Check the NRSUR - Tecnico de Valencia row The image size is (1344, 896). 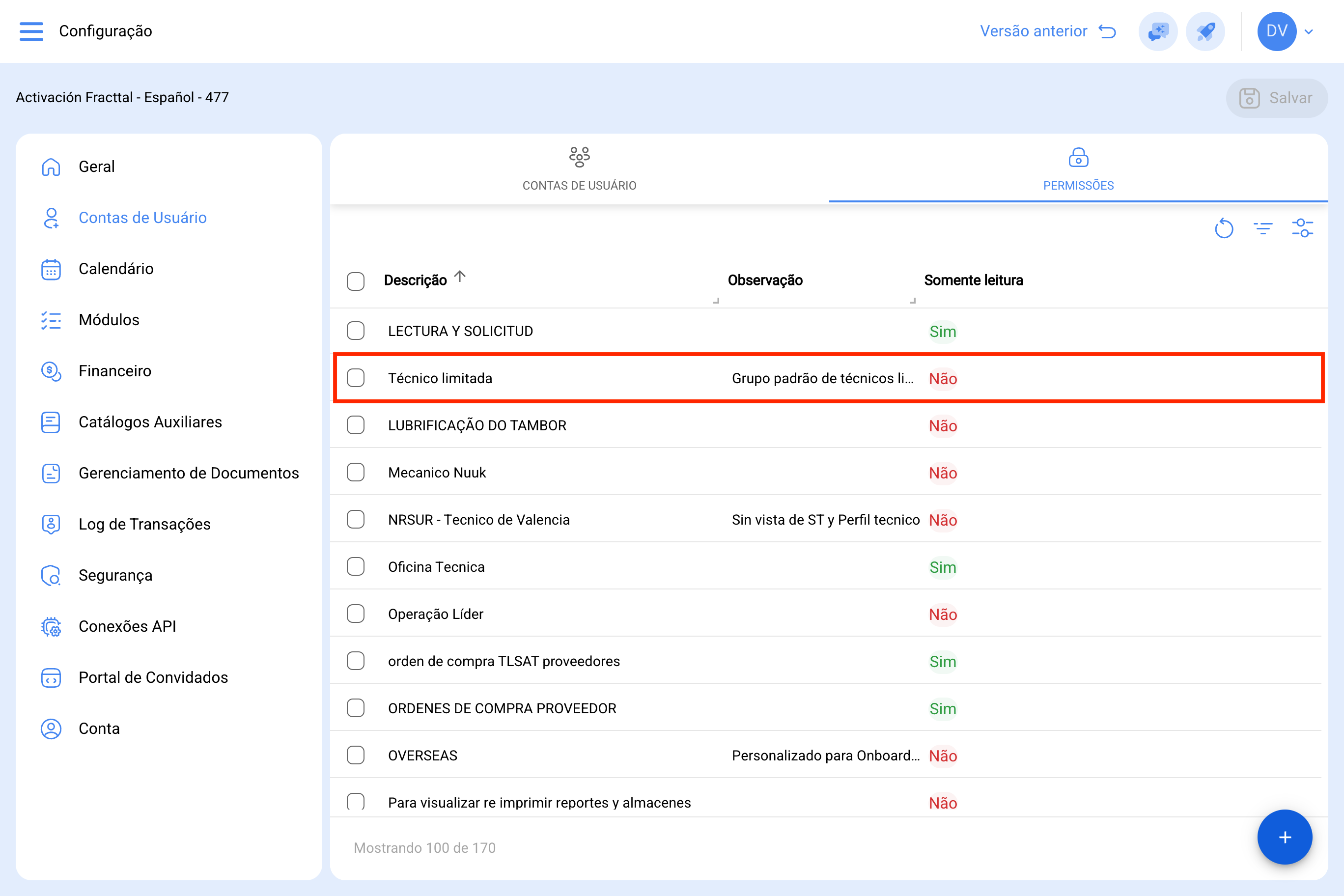356,519
